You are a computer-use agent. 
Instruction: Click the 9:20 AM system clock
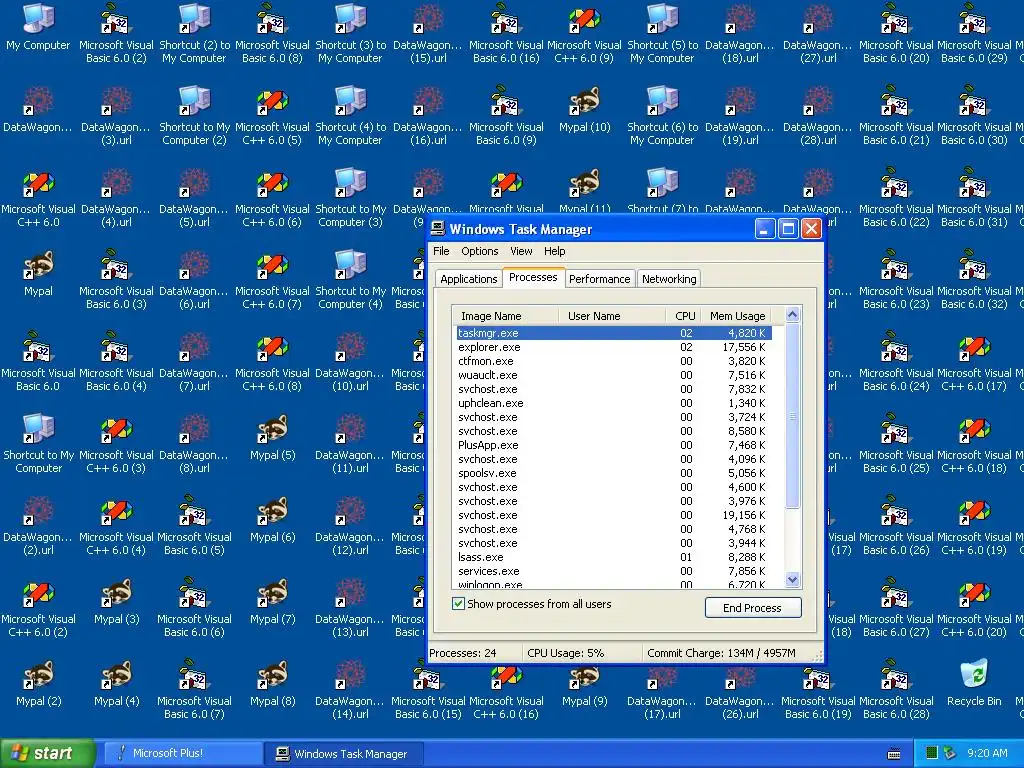pos(987,753)
